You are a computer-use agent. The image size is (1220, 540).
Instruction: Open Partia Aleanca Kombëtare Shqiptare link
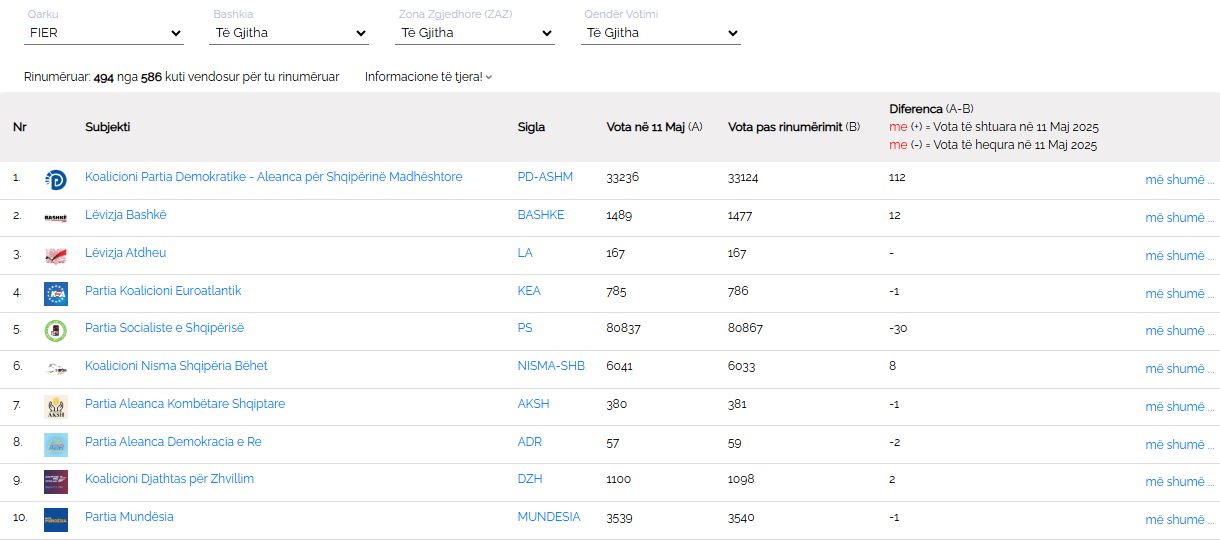click(x=185, y=404)
